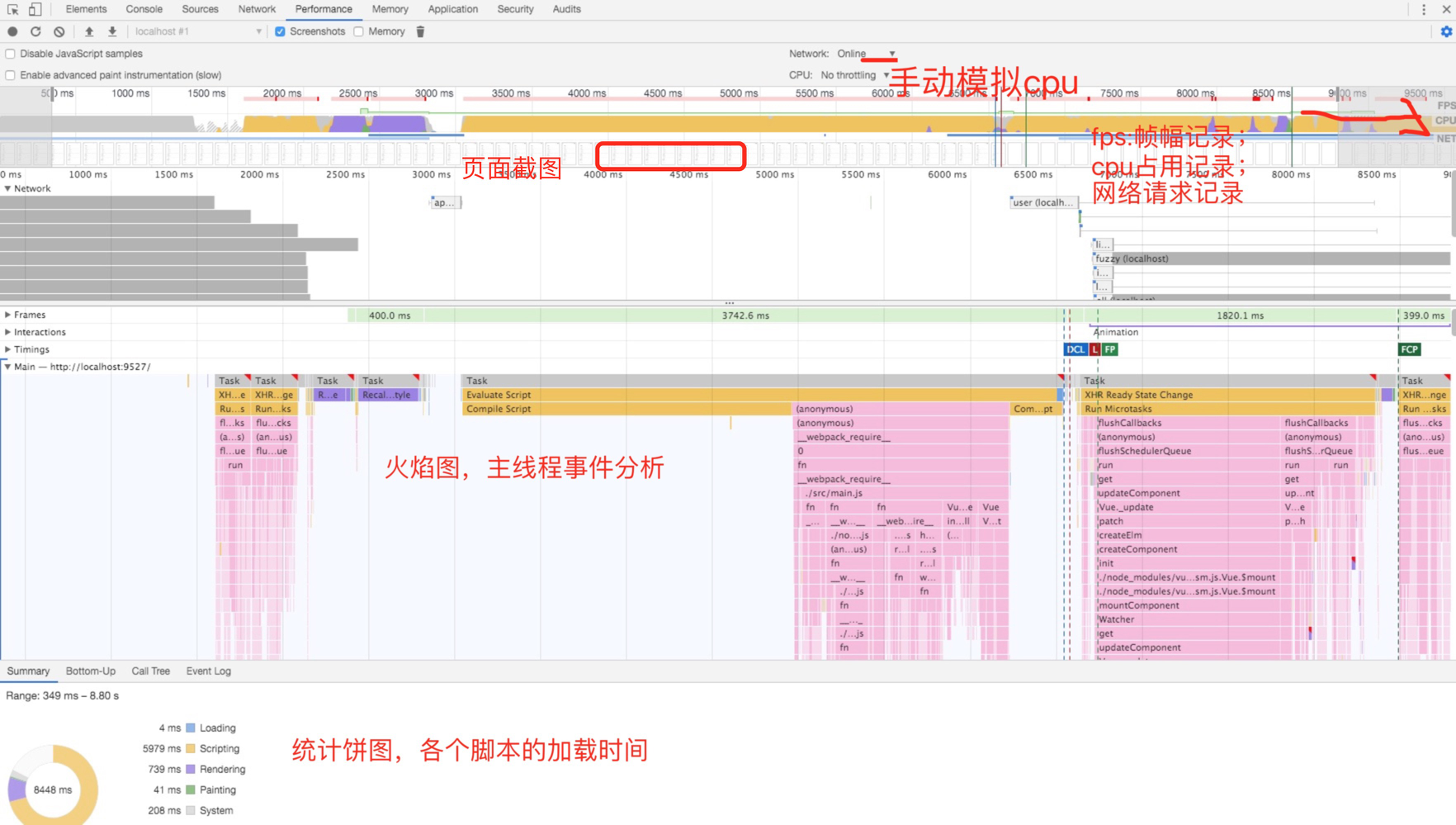1456x825 pixels.
Task: Open the Security tab
Action: point(515,9)
